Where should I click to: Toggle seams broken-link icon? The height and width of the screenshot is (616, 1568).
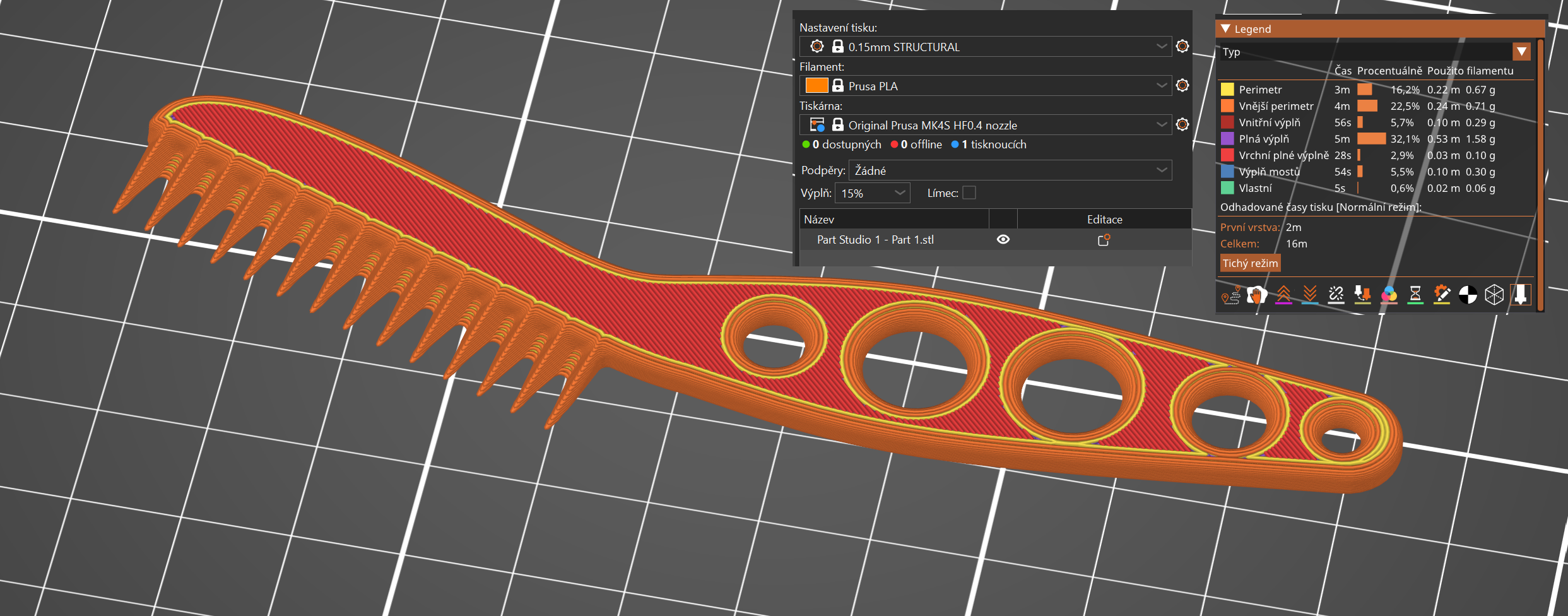[x=1336, y=295]
